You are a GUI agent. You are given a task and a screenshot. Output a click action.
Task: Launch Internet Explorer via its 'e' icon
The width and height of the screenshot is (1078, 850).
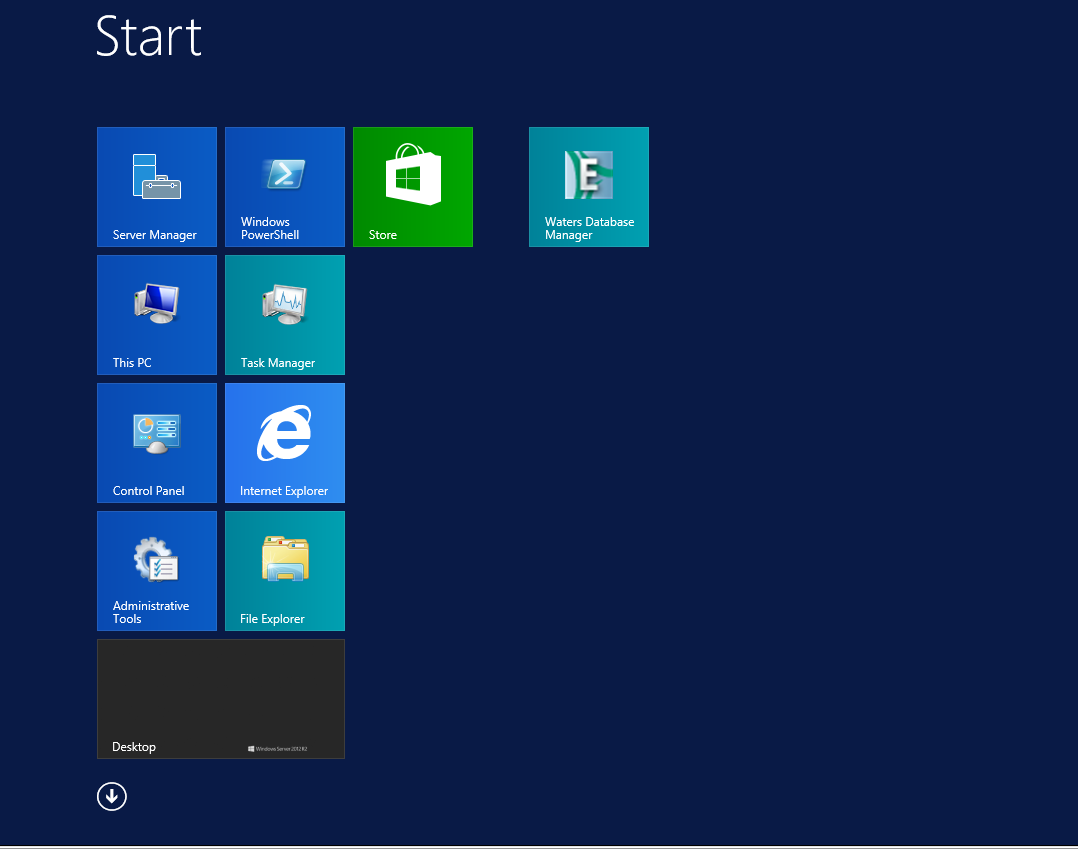[x=284, y=433]
